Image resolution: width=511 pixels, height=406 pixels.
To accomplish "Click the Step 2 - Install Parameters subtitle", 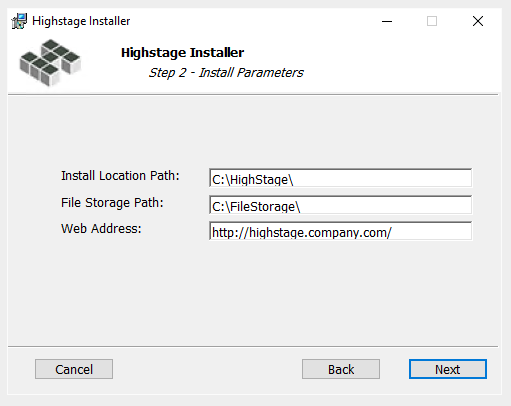I will (x=226, y=73).
